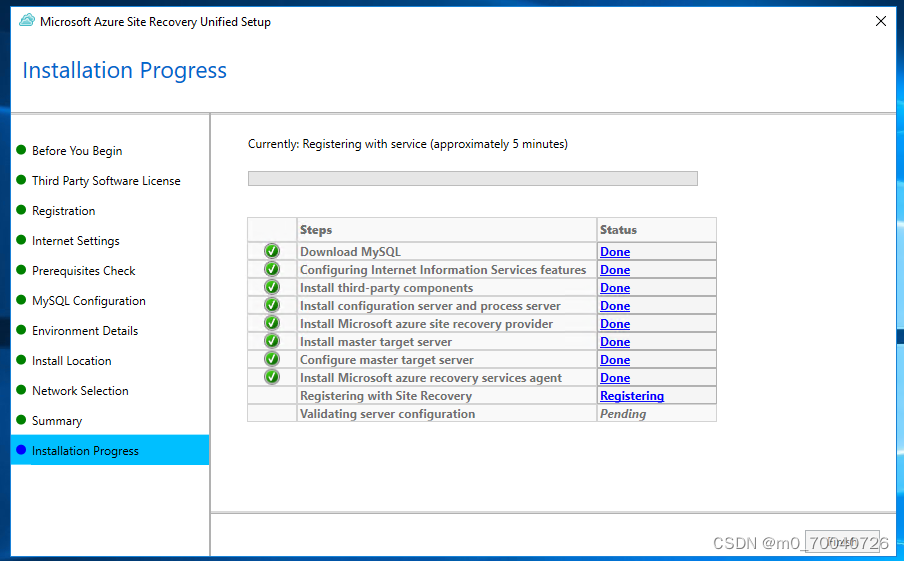
Task: Click green bullet beside Prerequisites Check
Action: tap(21, 270)
